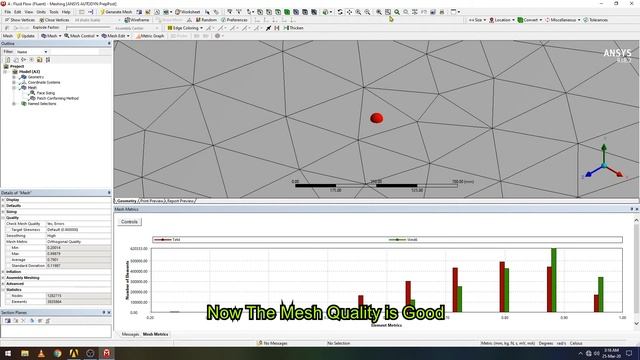Click the Controls button in Mesh Metrics
Image resolution: width=640 pixels, height=360 pixels.
129,222
